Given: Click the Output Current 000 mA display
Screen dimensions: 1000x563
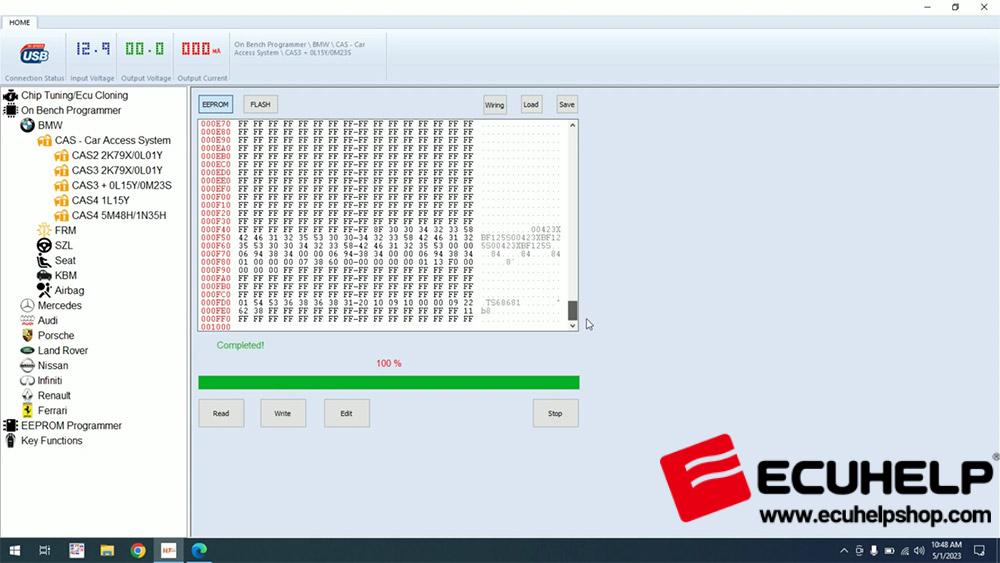Looking at the screenshot, I should tap(201, 48).
